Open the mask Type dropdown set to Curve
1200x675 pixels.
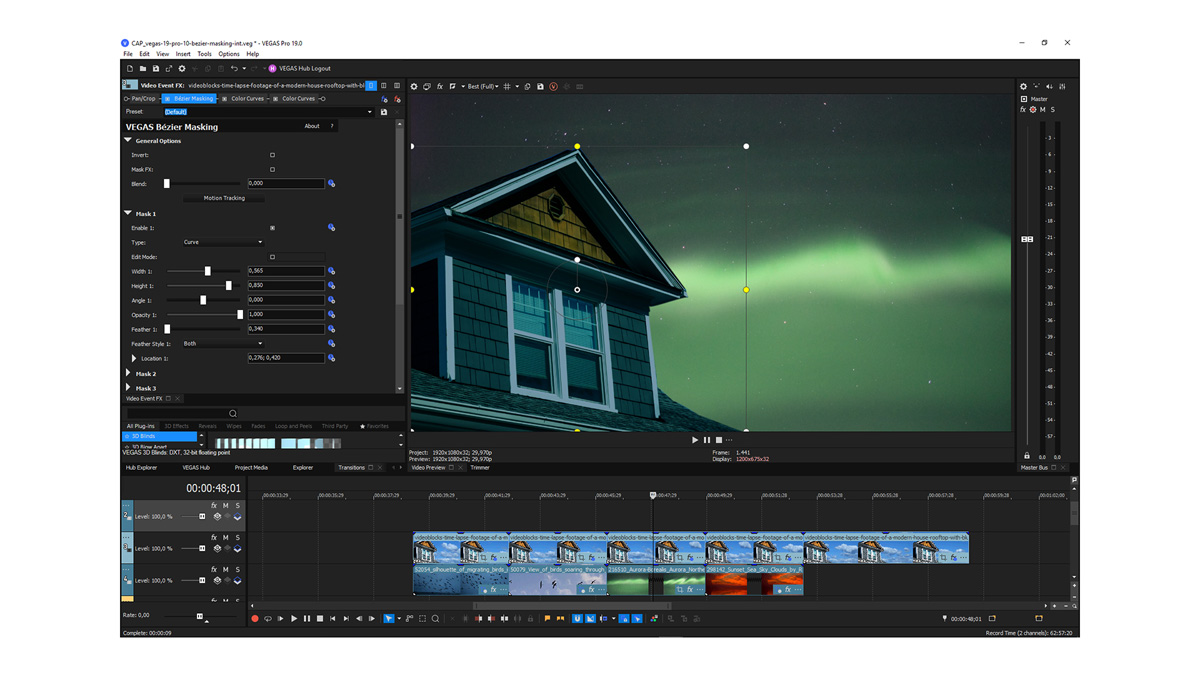tap(223, 242)
